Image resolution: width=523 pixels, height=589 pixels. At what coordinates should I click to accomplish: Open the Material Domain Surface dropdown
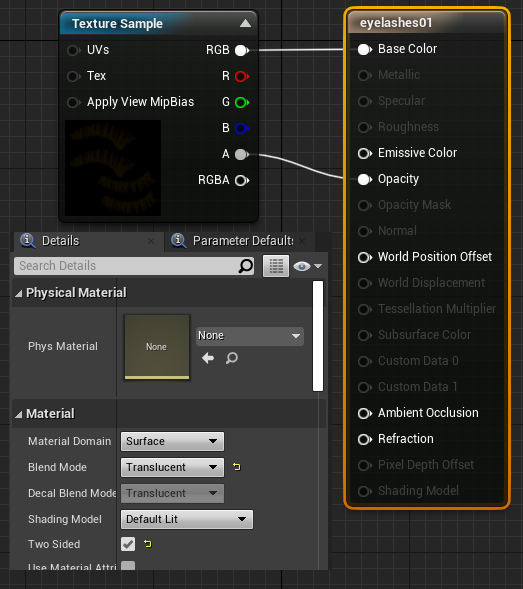tap(172, 441)
